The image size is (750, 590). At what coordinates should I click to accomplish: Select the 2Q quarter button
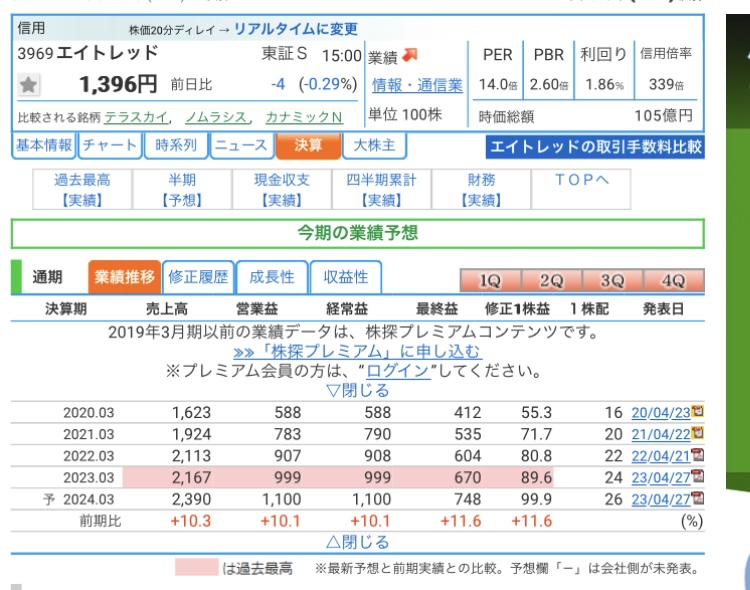[x=551, y=280]
